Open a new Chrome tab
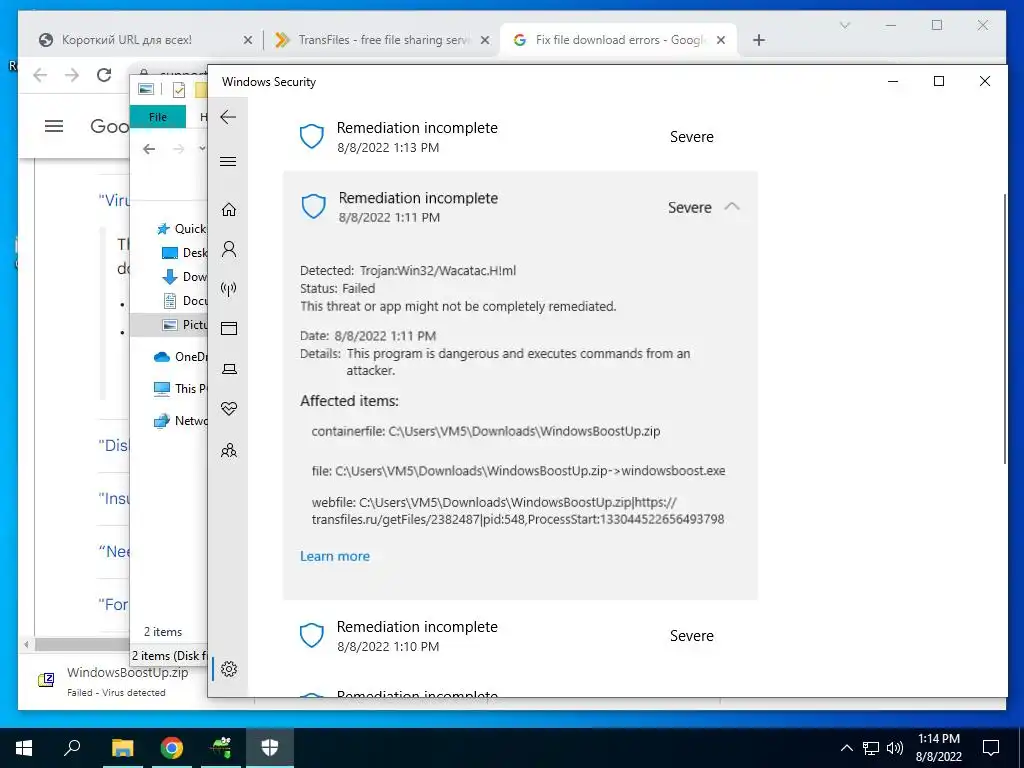1024x768 pixels. pyautogui.click(x=758, y=40)
